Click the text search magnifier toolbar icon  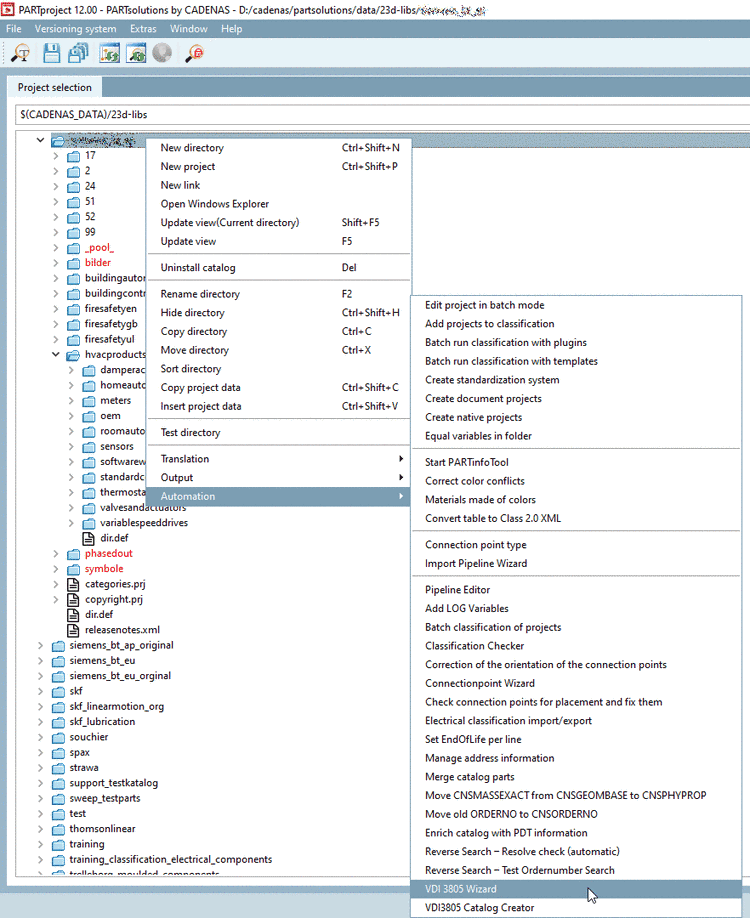pyautogui.click(x=21, y=53)
